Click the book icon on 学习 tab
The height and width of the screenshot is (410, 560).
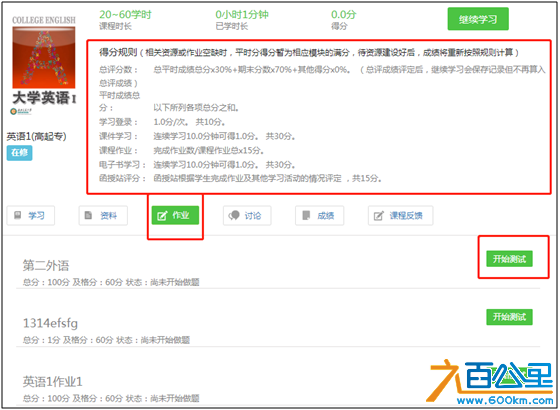[17, 215]
